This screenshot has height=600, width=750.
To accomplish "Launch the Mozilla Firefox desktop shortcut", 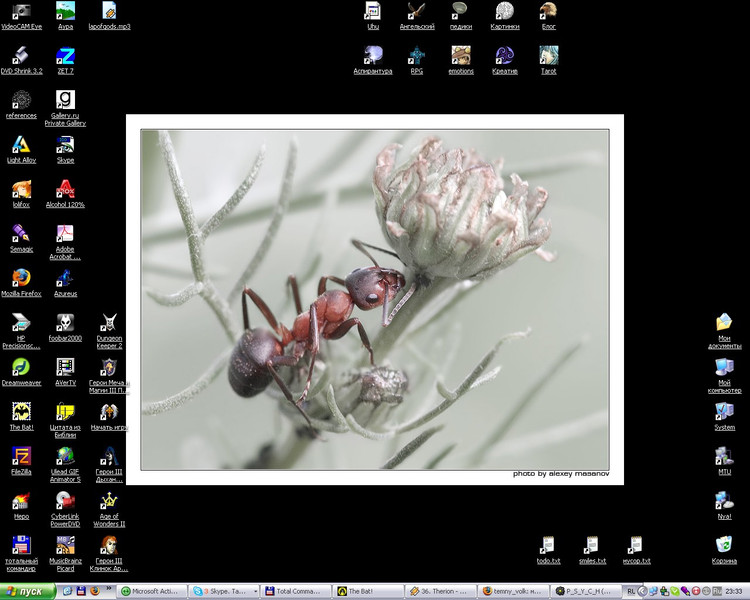I will [x=21, y=283].
